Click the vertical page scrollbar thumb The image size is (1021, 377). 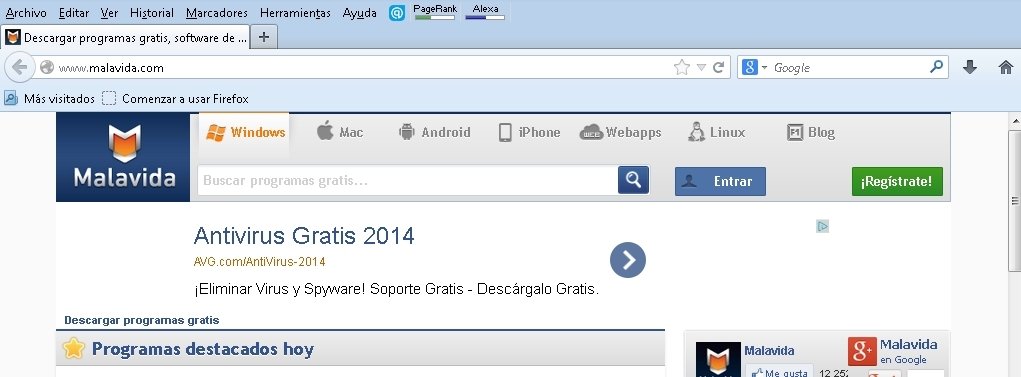1015,200
